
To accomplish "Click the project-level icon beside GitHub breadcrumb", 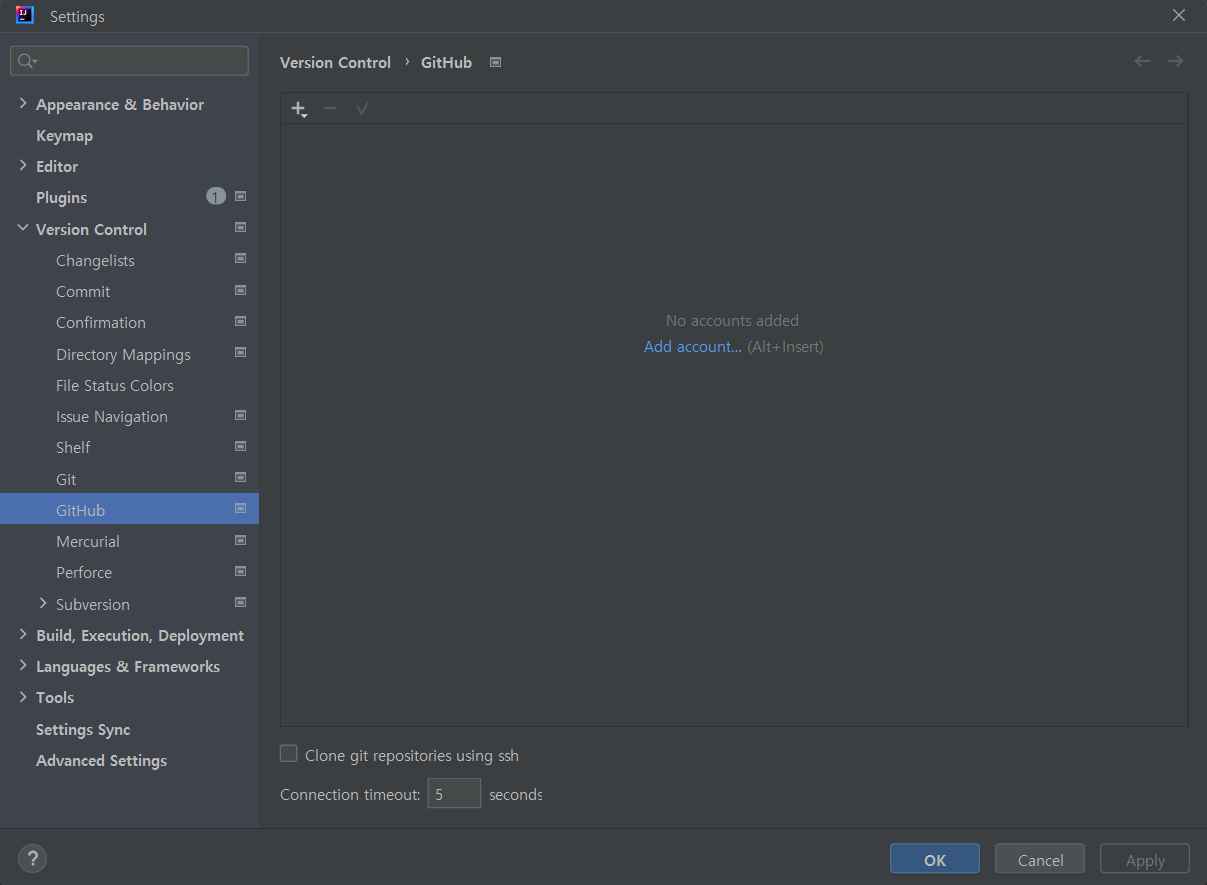I will point(495,62).
